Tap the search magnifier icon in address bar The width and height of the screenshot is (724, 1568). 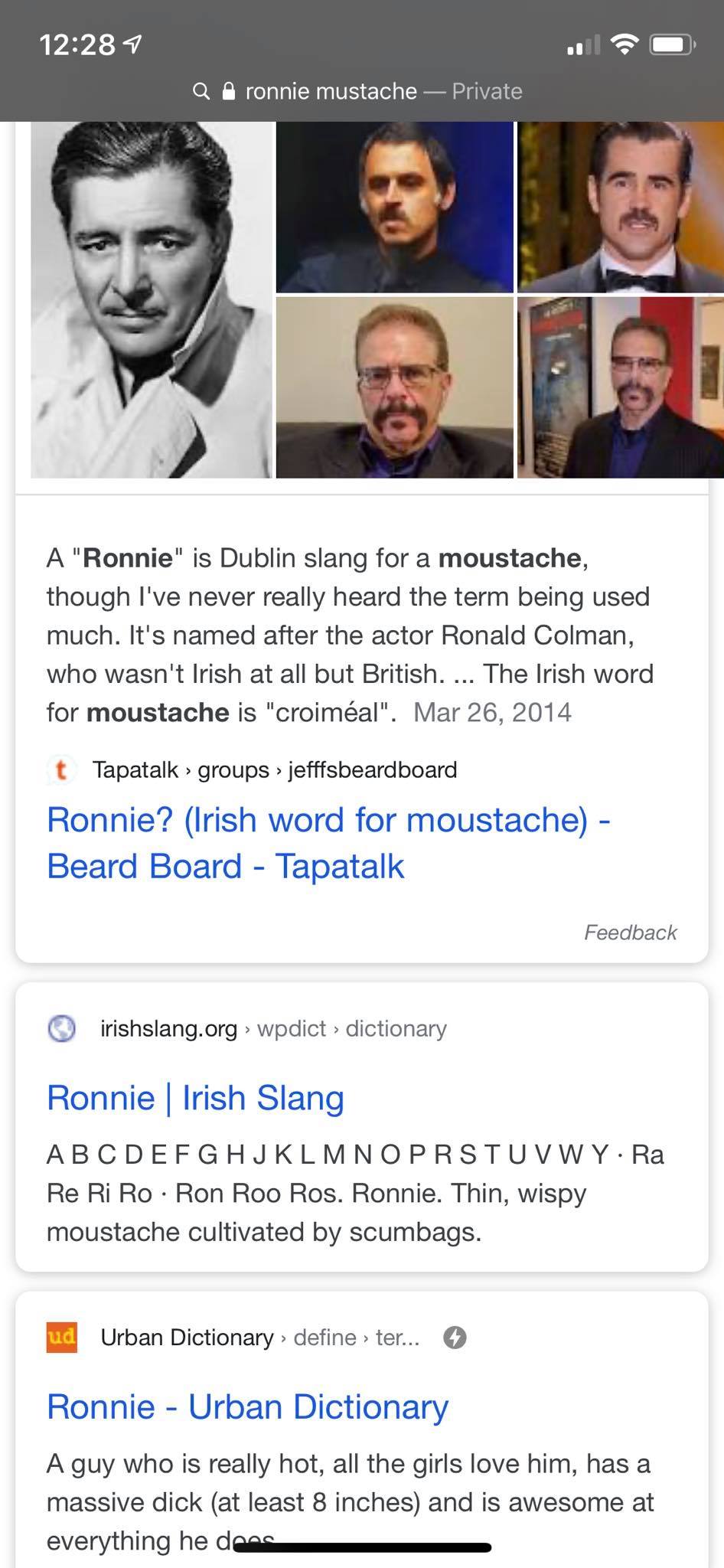201,92
